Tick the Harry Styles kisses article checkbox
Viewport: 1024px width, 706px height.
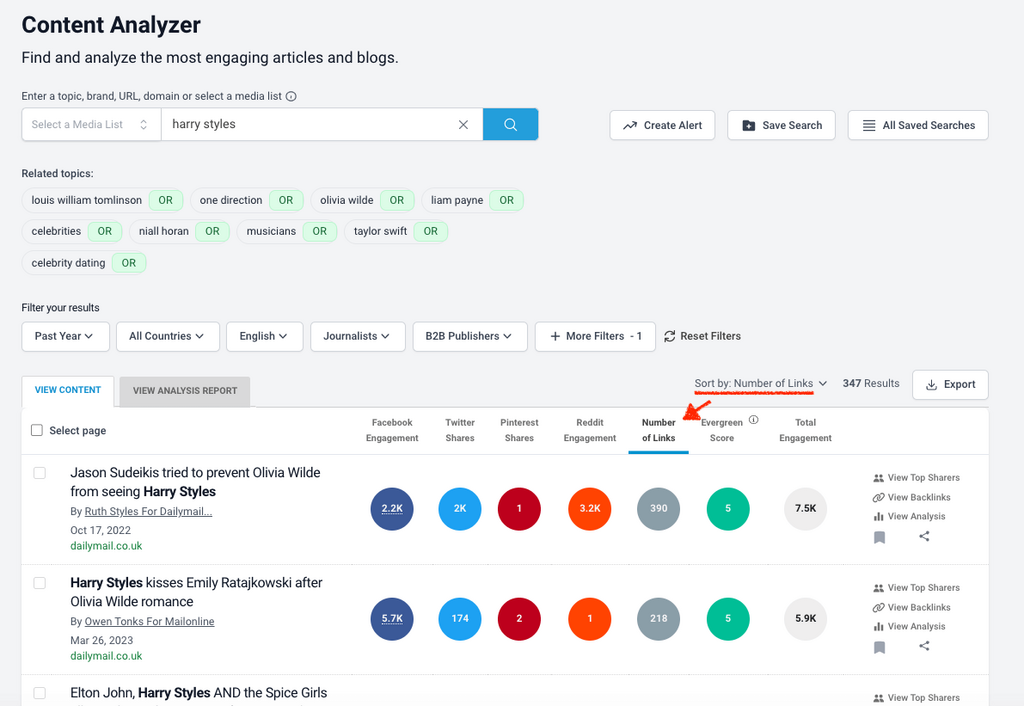[40, 583]
